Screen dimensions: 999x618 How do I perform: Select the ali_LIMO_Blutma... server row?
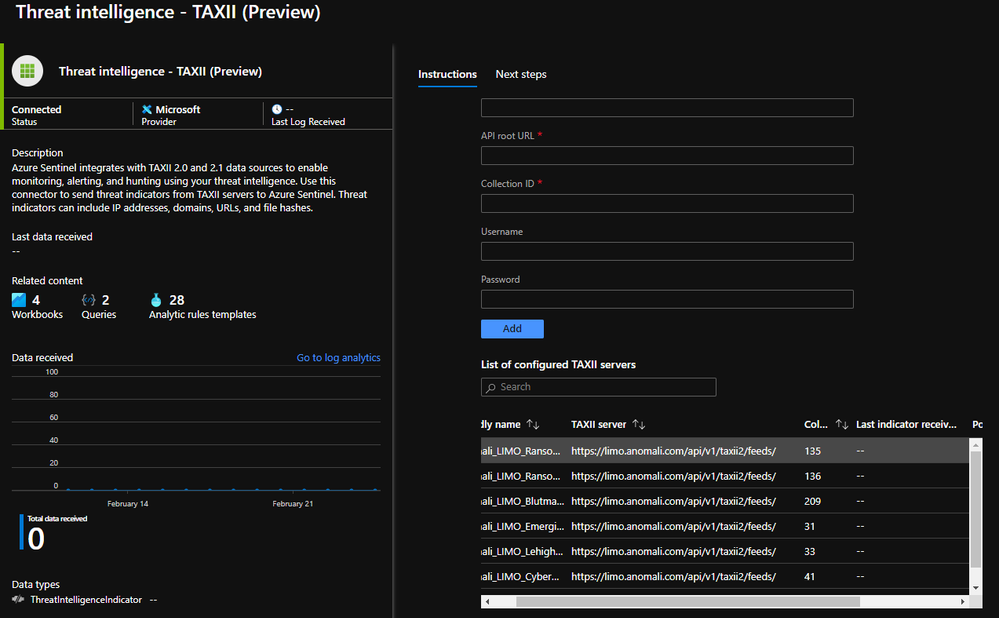point(725,501)
